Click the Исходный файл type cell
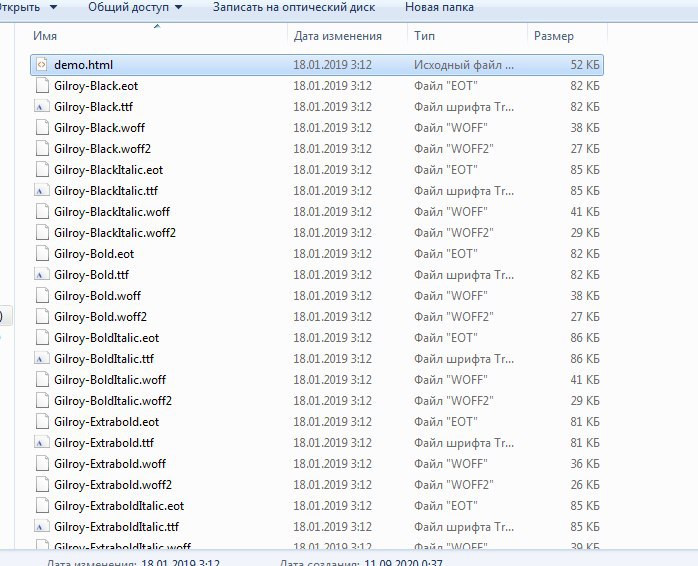Image resolution: width=698 pixels, height=566 pixels. (464, 65)
